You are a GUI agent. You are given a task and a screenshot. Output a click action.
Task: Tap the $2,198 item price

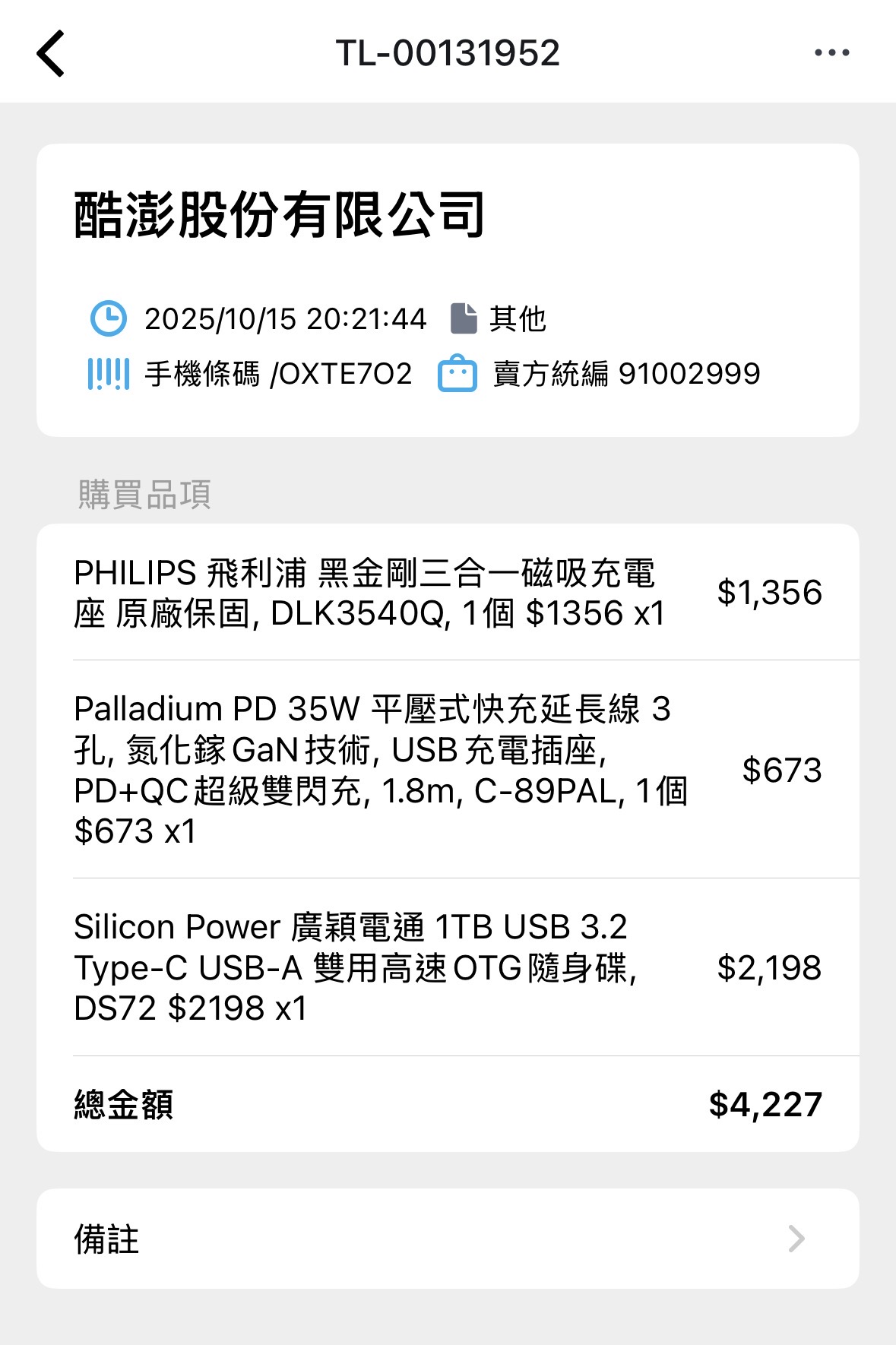pos(769,968)
